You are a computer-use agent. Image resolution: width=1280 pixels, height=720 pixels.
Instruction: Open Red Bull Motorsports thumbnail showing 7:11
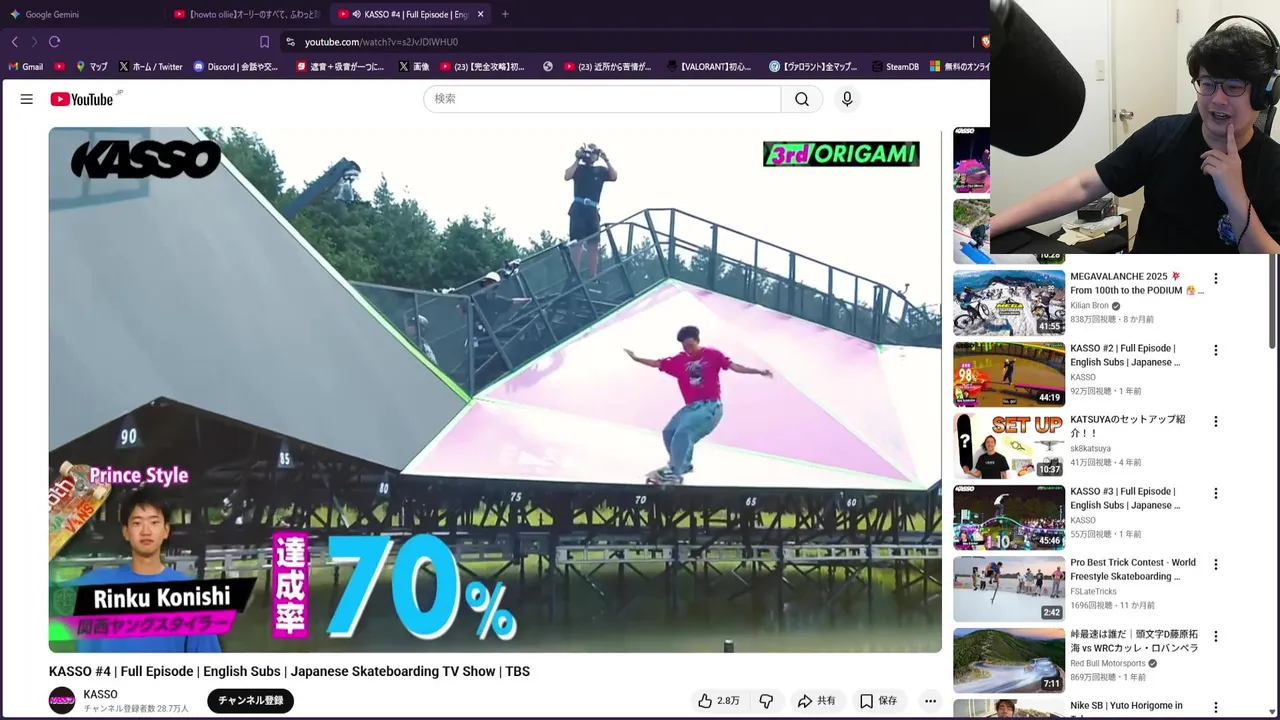1009,660
